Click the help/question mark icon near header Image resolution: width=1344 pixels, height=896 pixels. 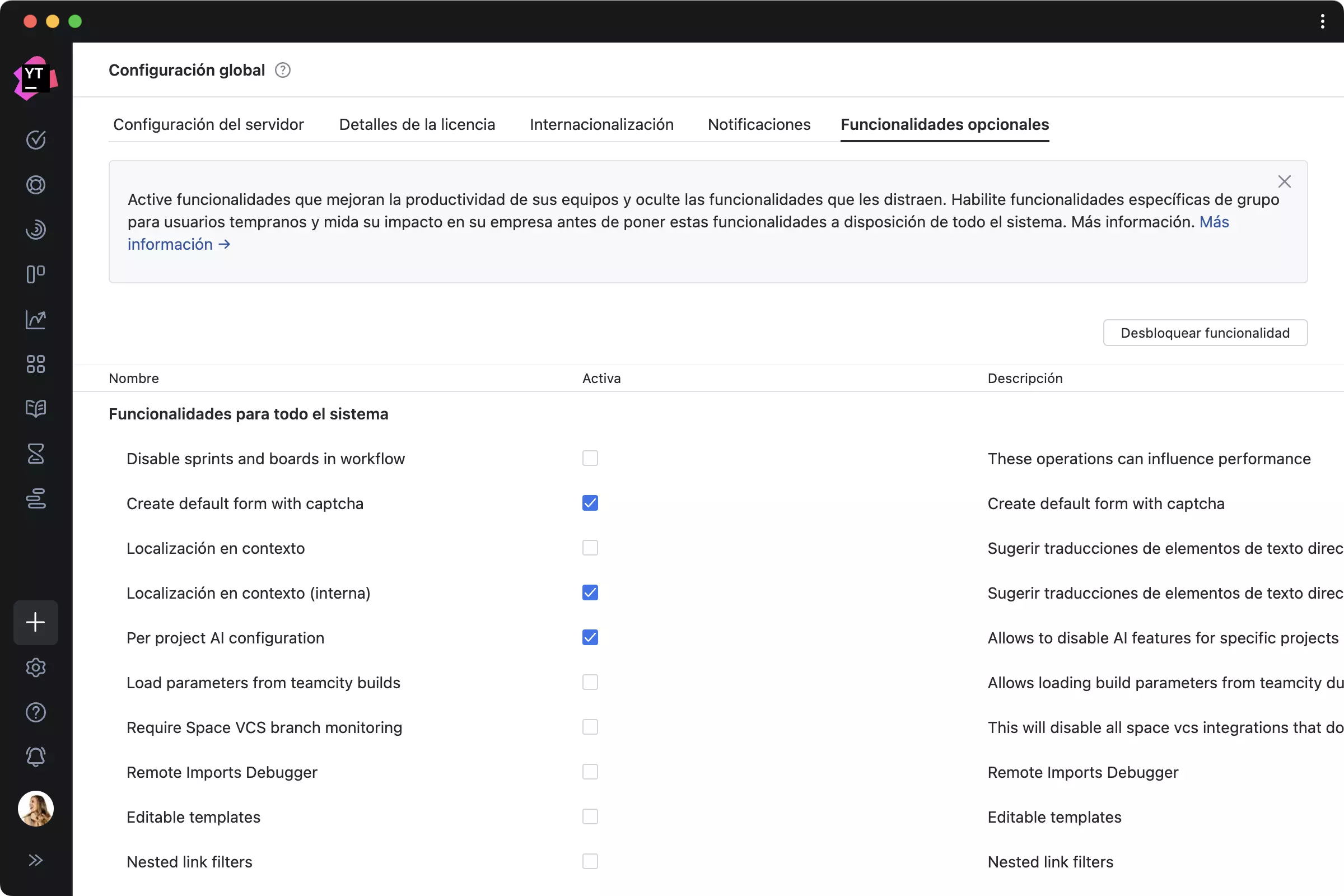point(282,70)
